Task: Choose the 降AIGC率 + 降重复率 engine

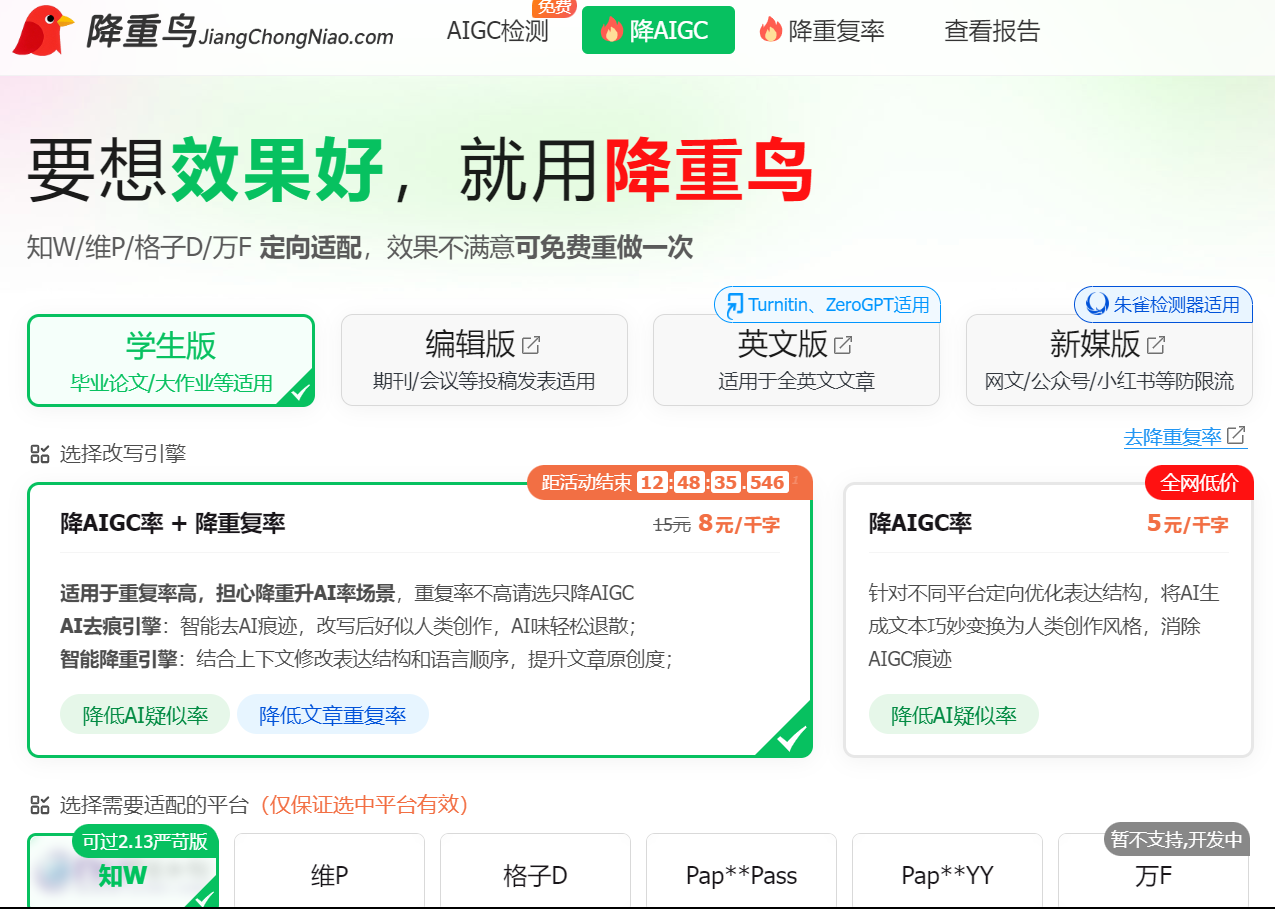Action: point(420,620)
